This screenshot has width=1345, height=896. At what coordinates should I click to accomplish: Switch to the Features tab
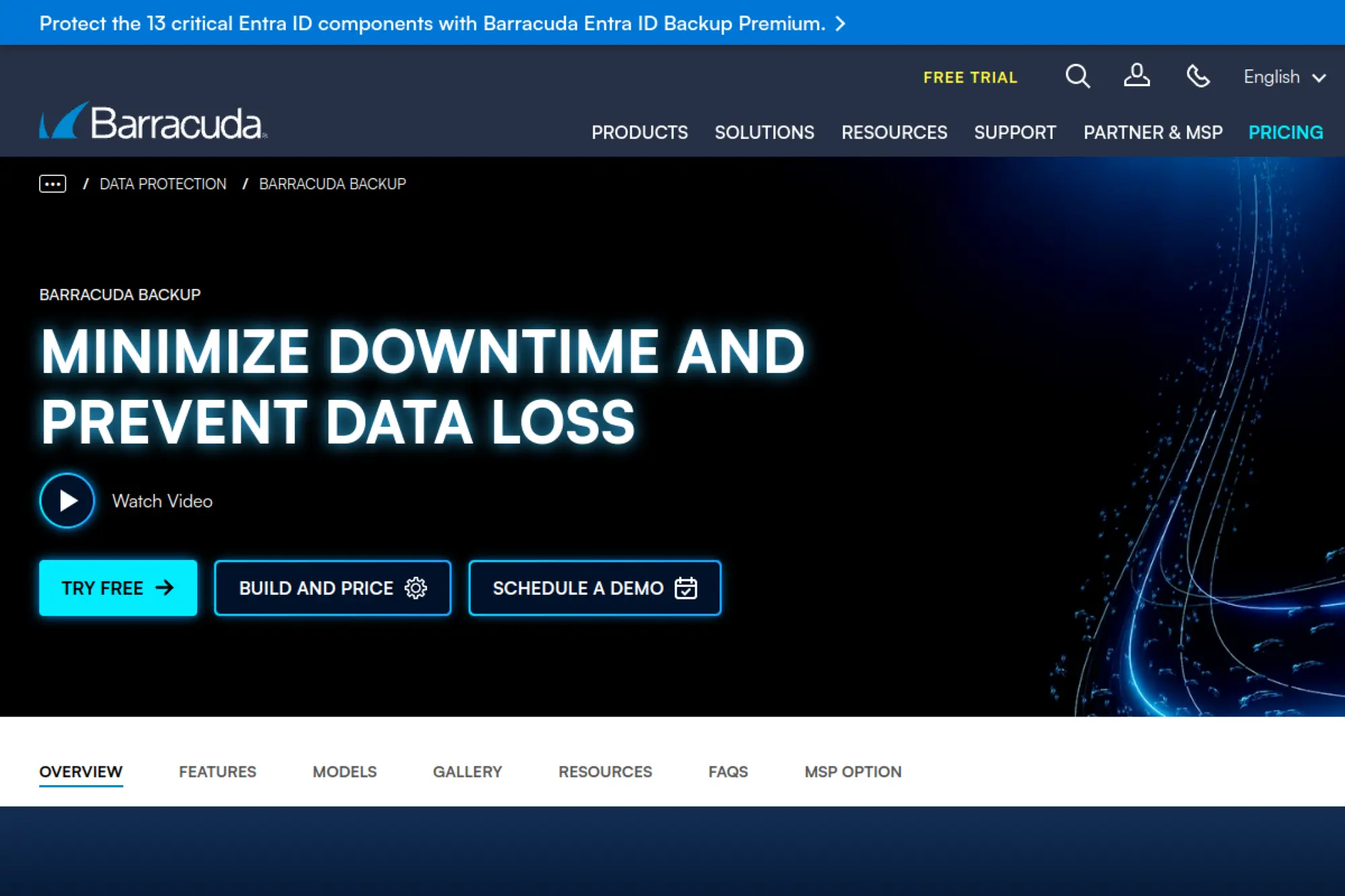point(217,772)
